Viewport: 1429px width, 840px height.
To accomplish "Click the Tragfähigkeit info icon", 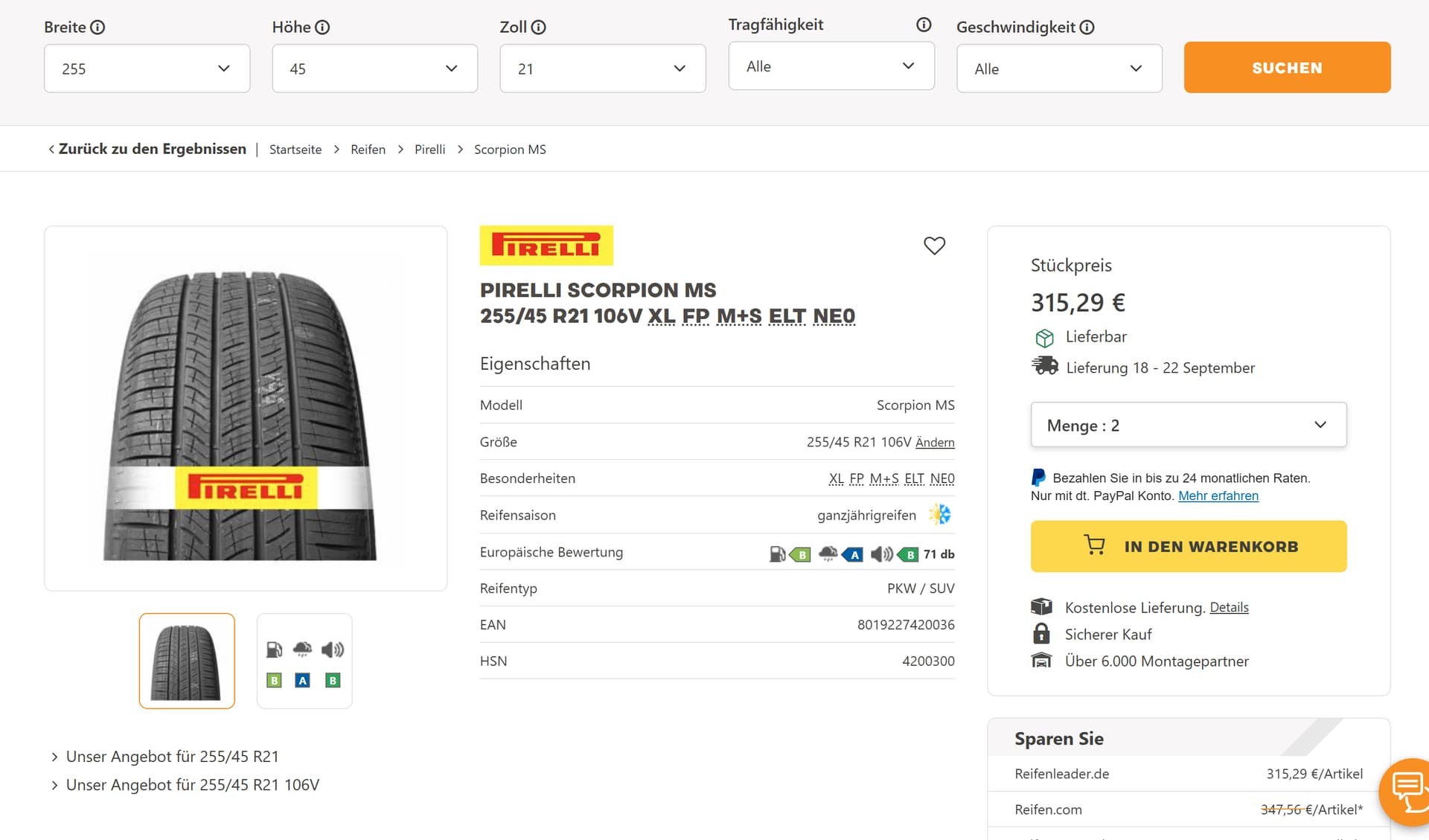I will 924,25.
